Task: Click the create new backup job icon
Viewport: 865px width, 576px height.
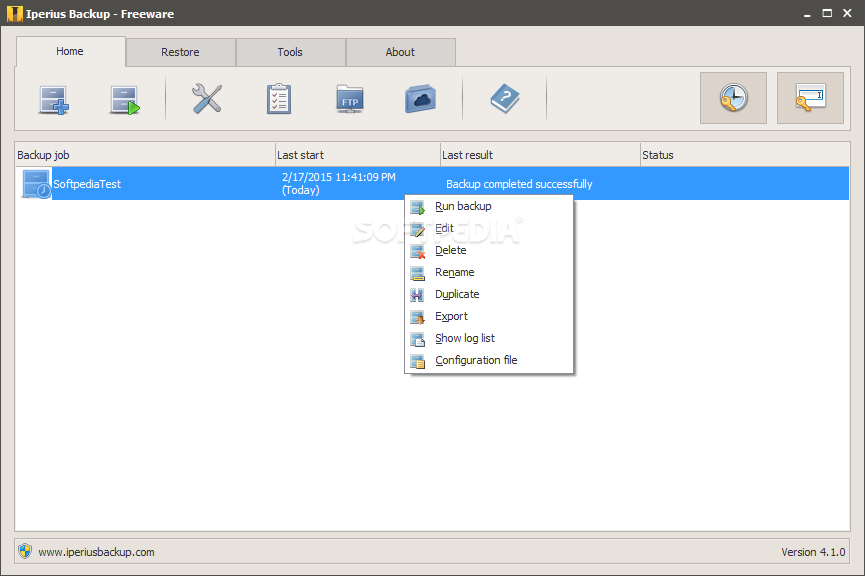Action: 54,100
